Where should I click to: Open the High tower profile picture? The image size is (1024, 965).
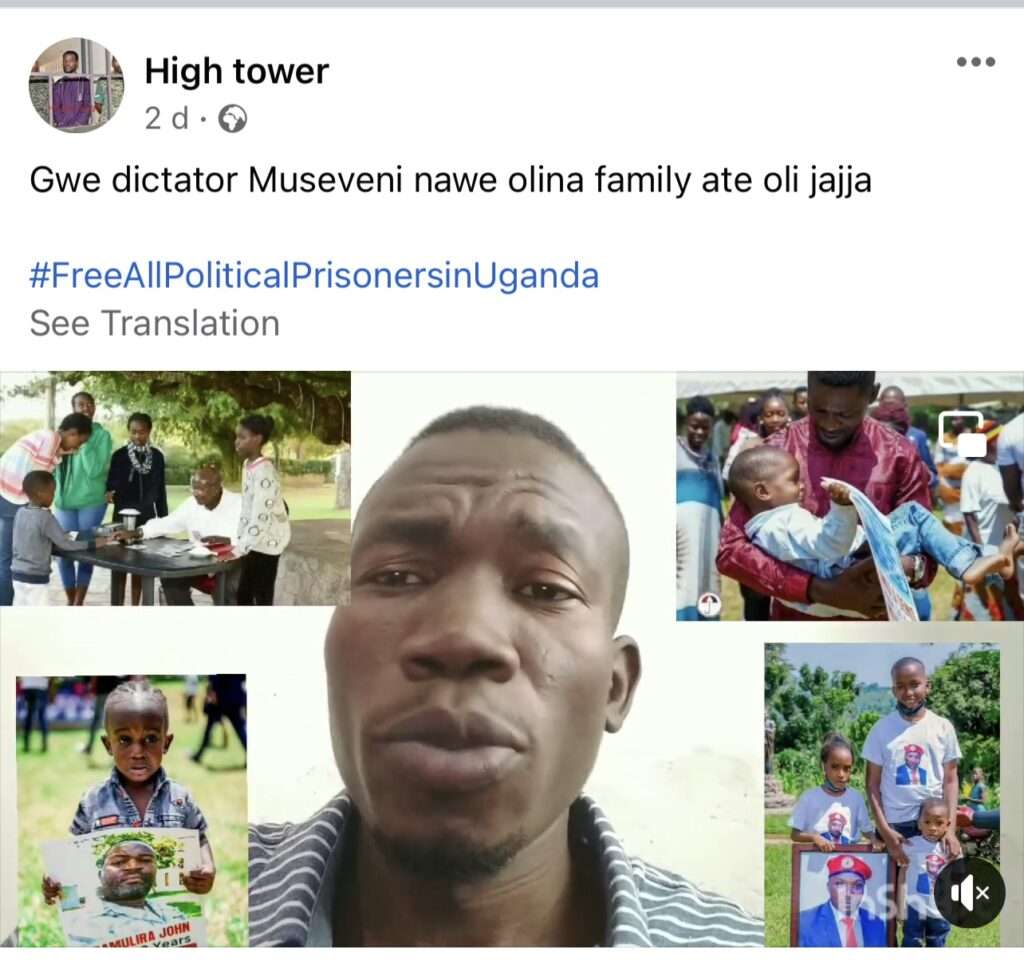(76, 86)
